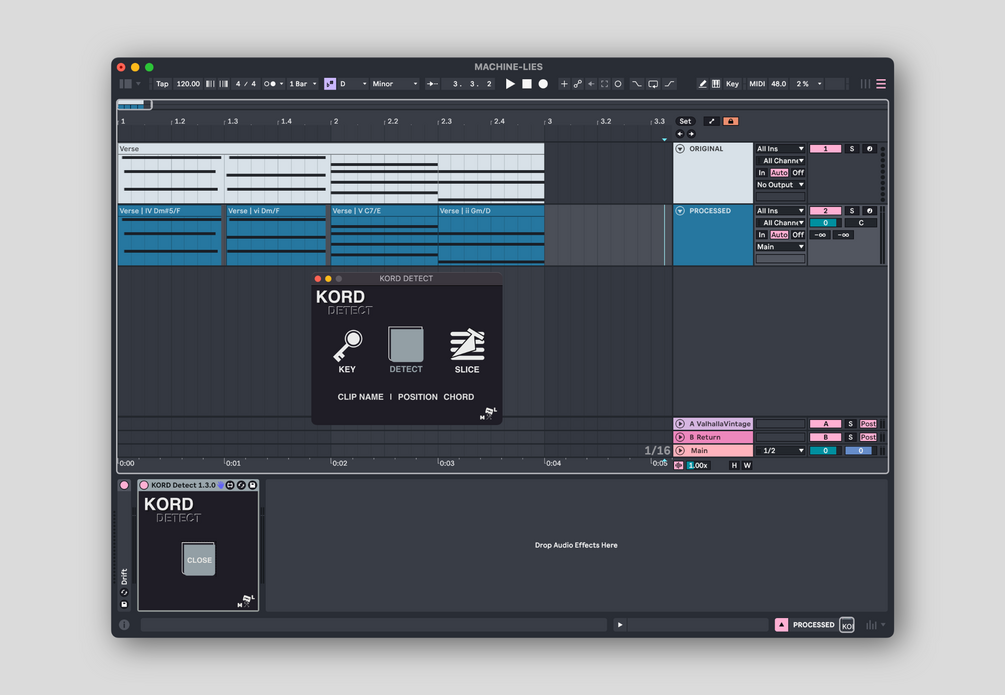The image size is (1005, 695).
Task: Toggle the Loop switch icon
Action: (x=653, y=84)
